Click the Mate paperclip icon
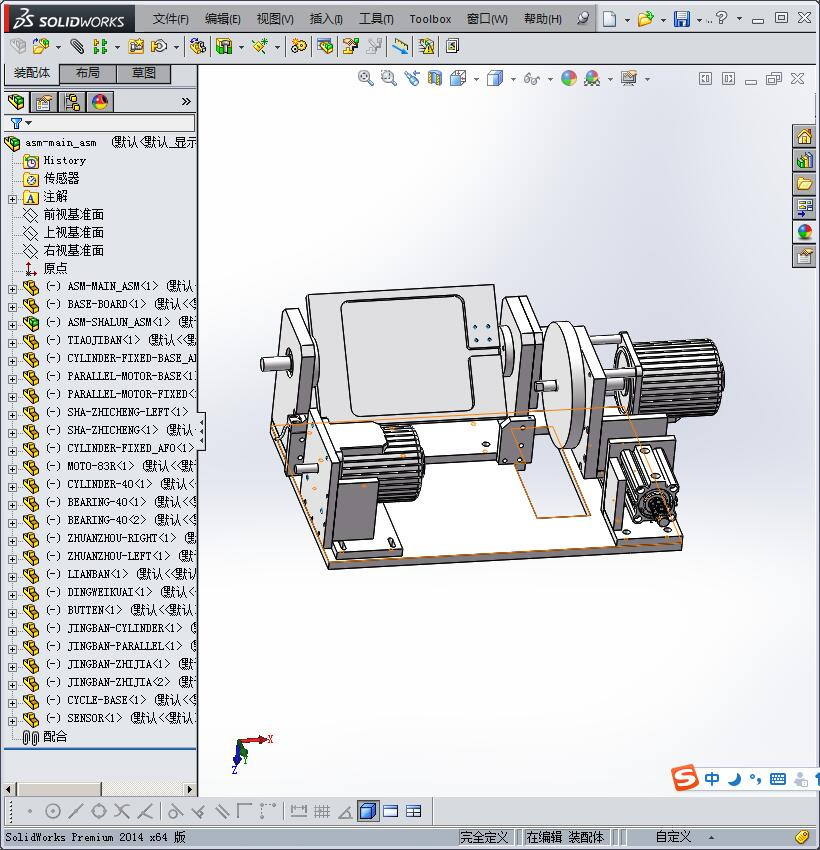Screen dimensions: 820x850 77,47
